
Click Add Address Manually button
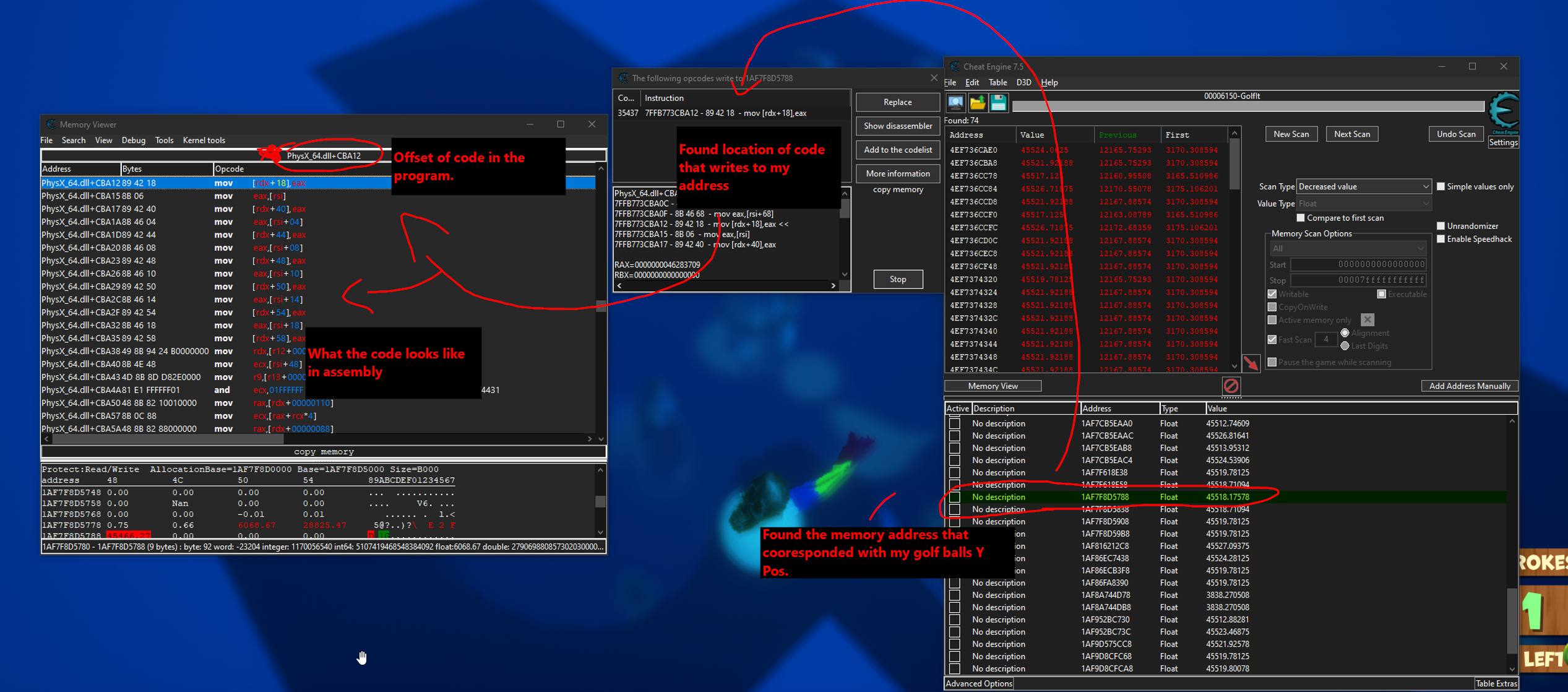pos(1470,386)
